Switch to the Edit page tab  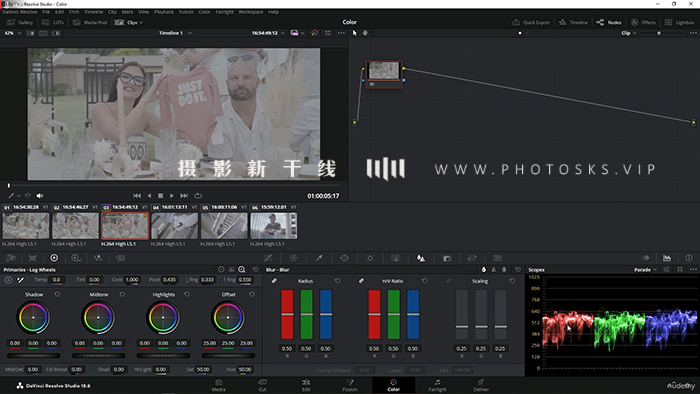(x=306, y=385)
